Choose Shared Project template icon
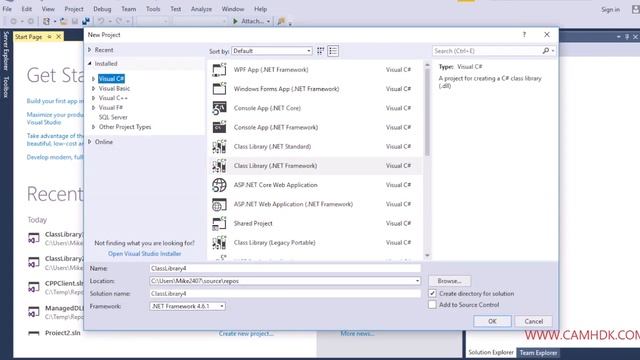This screenshot has height=360, width=640. 219,223
